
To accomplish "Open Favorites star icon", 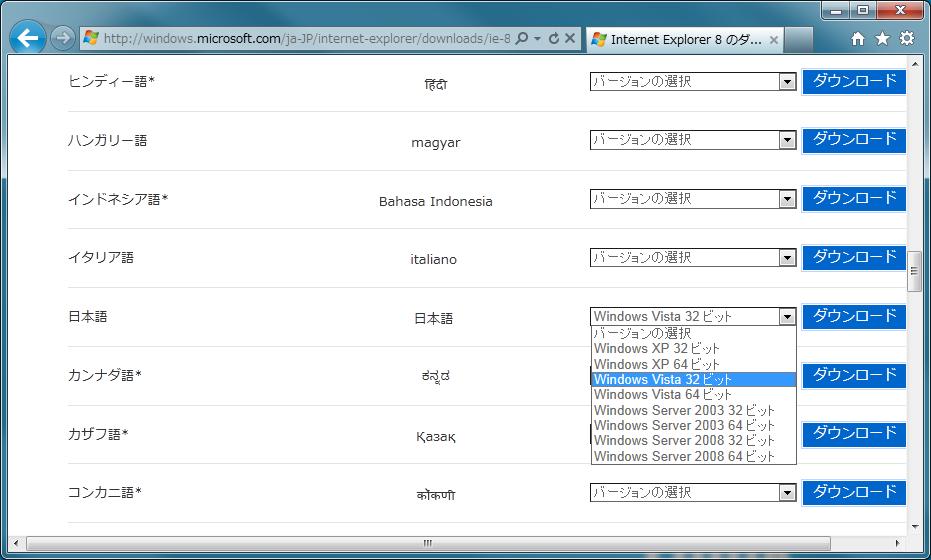I will pos(882,39).
